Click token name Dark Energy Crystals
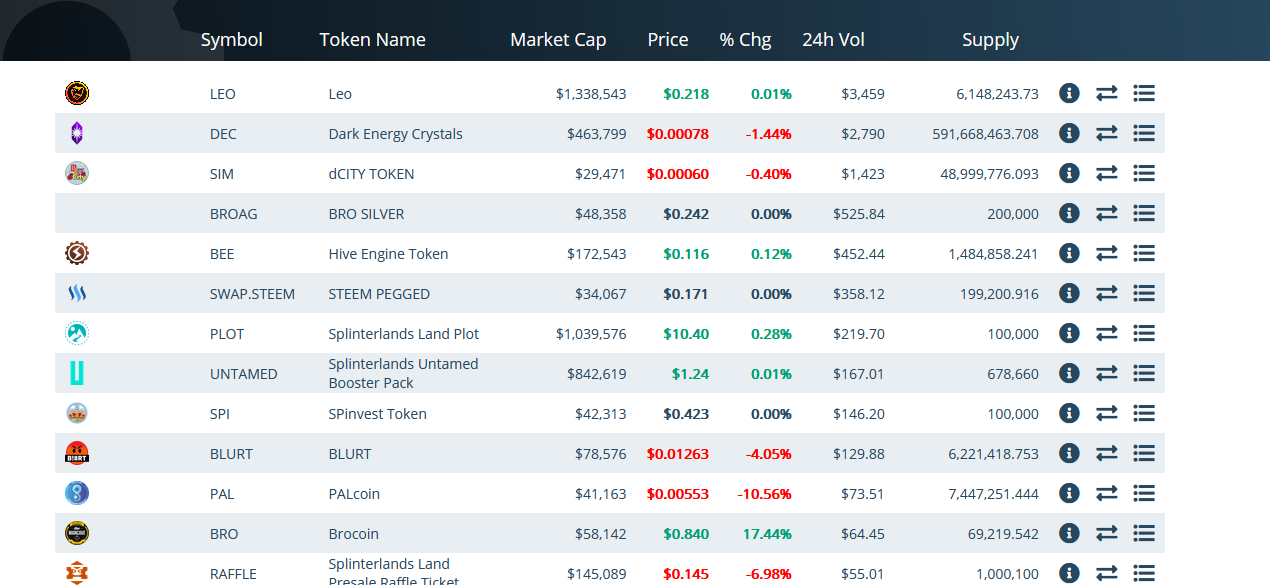1270x585 pixels. (395, 134)
